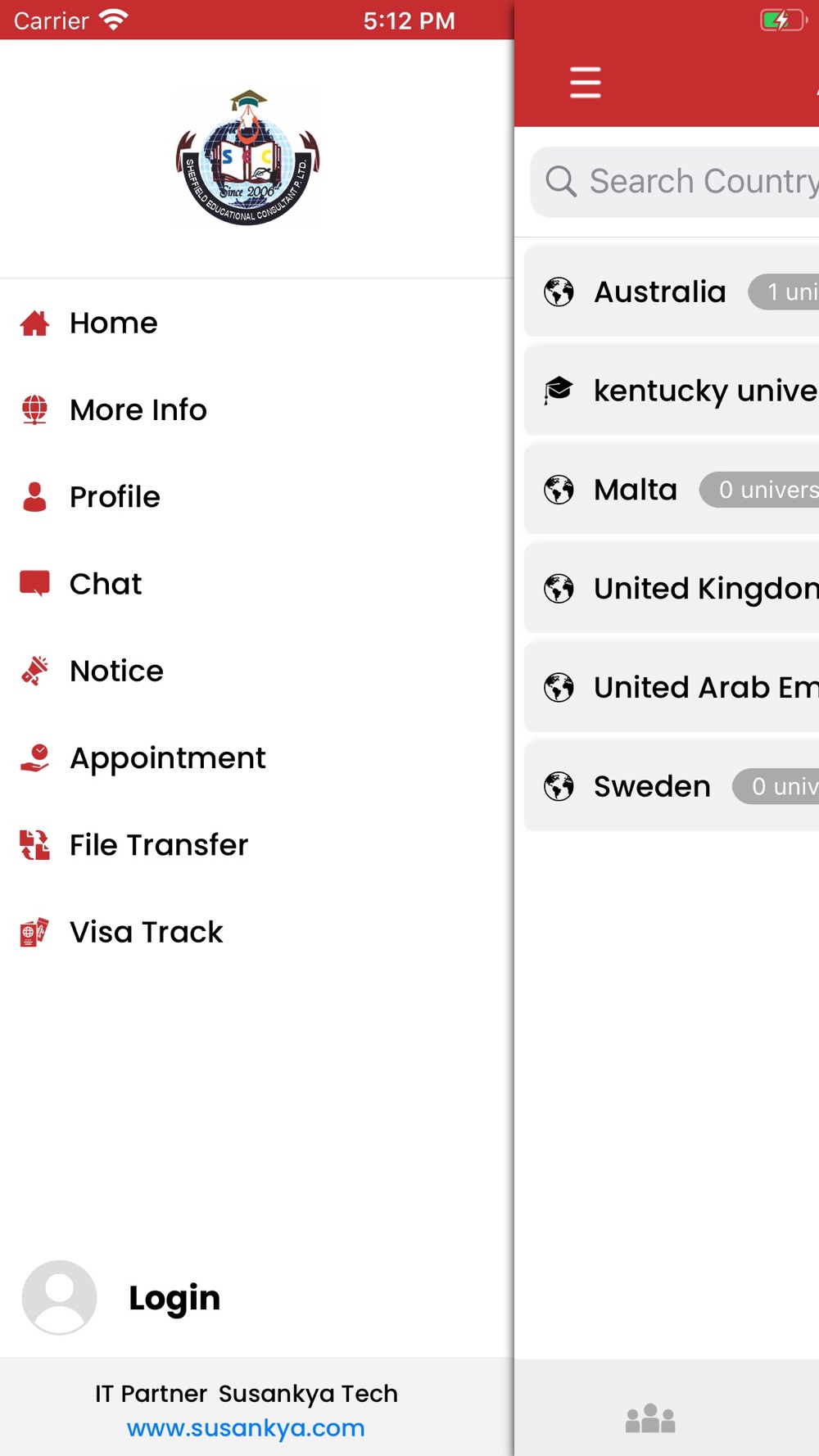The height and width of the screenshot is (1456, 819).
Task: Click the File Transfer arrows icon
Action: tap(34, 844)
